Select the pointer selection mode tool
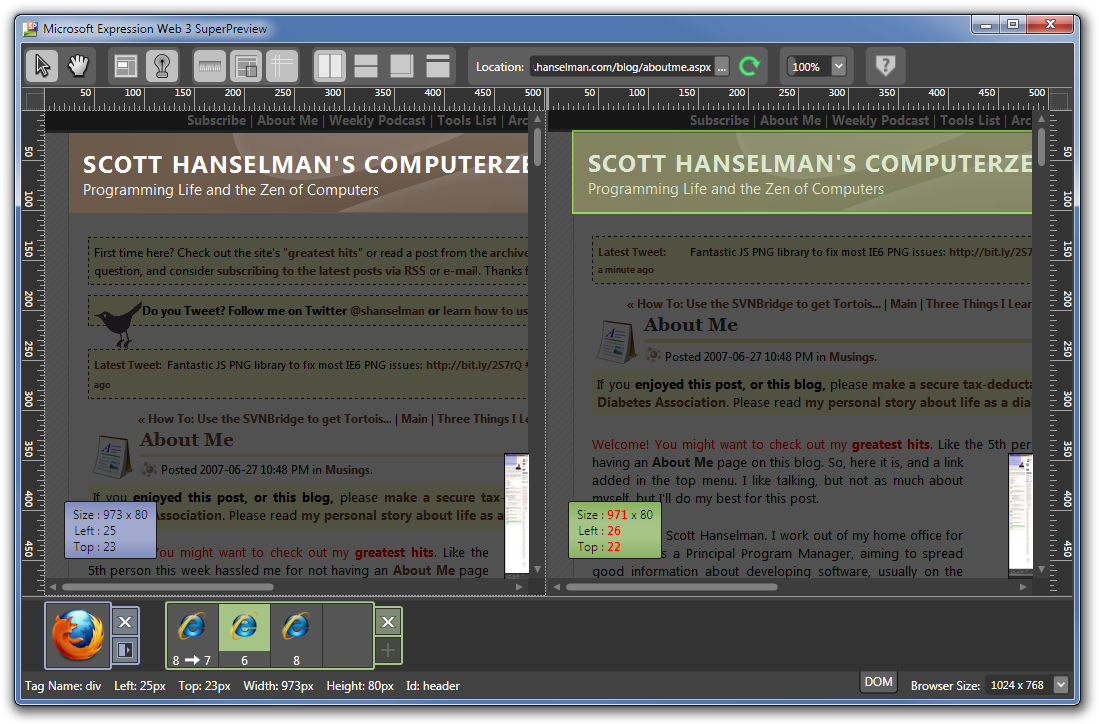Screen dimensions: 1099x724 tap(42, 66)
